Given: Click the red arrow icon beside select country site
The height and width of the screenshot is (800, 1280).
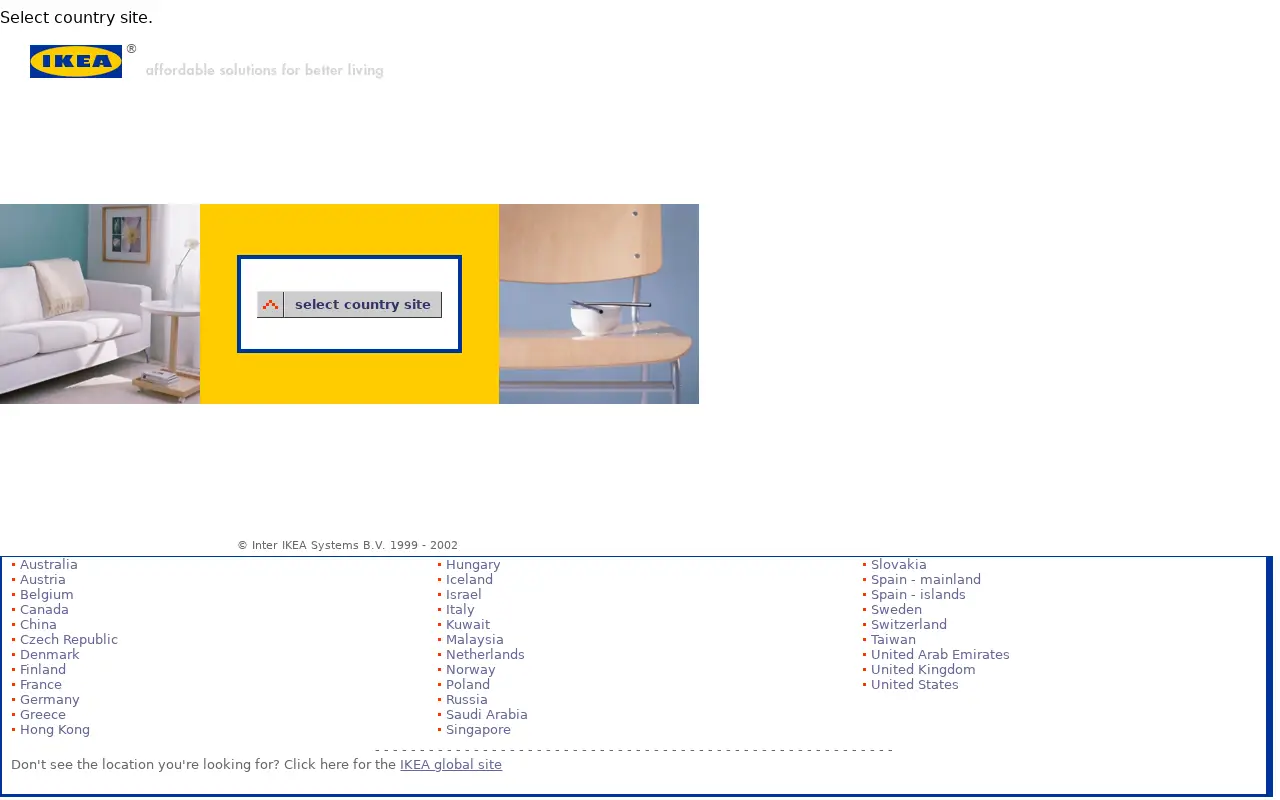Looking at the screenshot, I should click(270, 304).
